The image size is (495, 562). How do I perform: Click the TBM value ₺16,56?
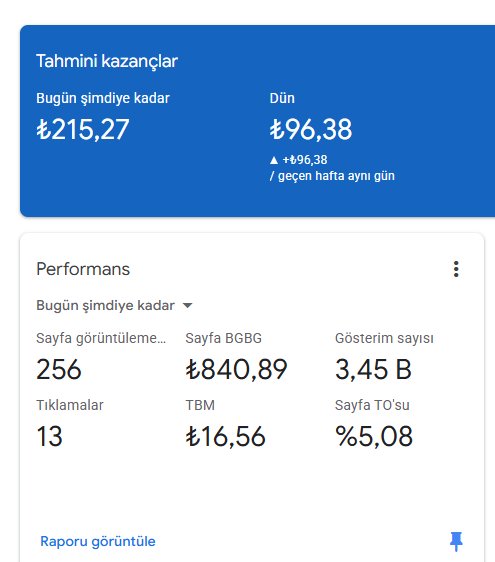click(225, 436)
